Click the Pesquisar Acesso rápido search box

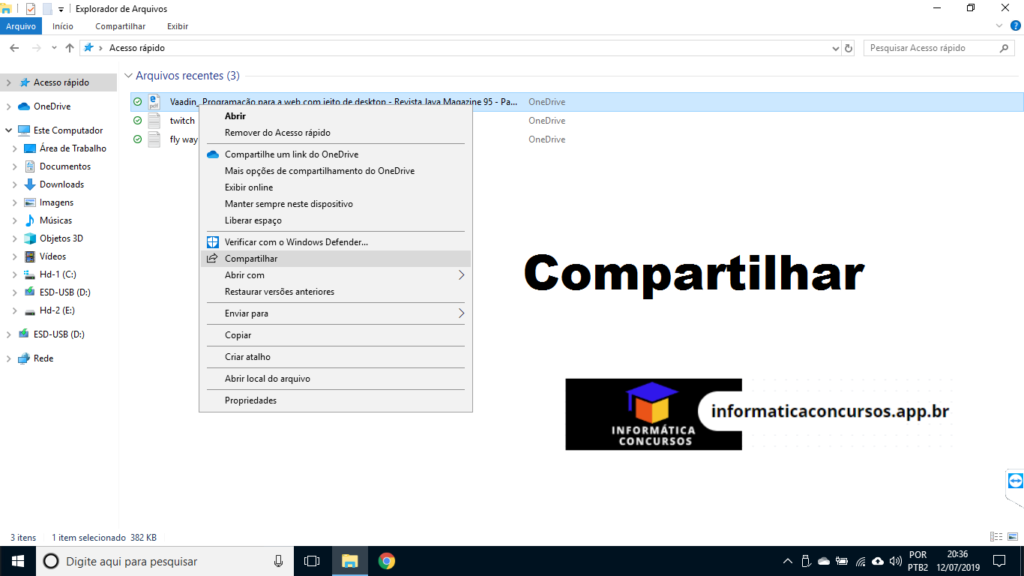click(x=930, y=48)
